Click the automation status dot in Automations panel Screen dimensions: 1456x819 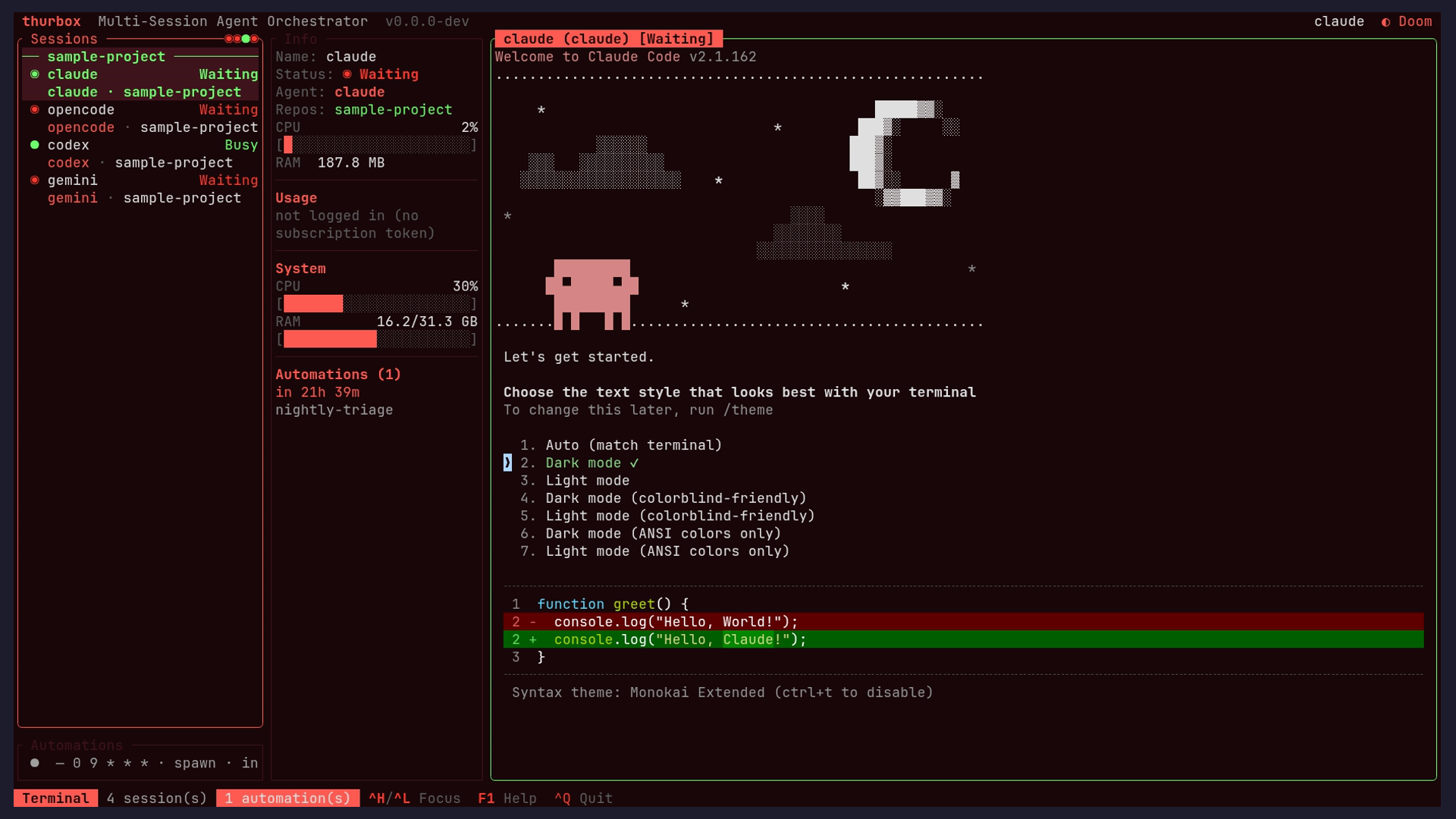(x=34, y=763)
